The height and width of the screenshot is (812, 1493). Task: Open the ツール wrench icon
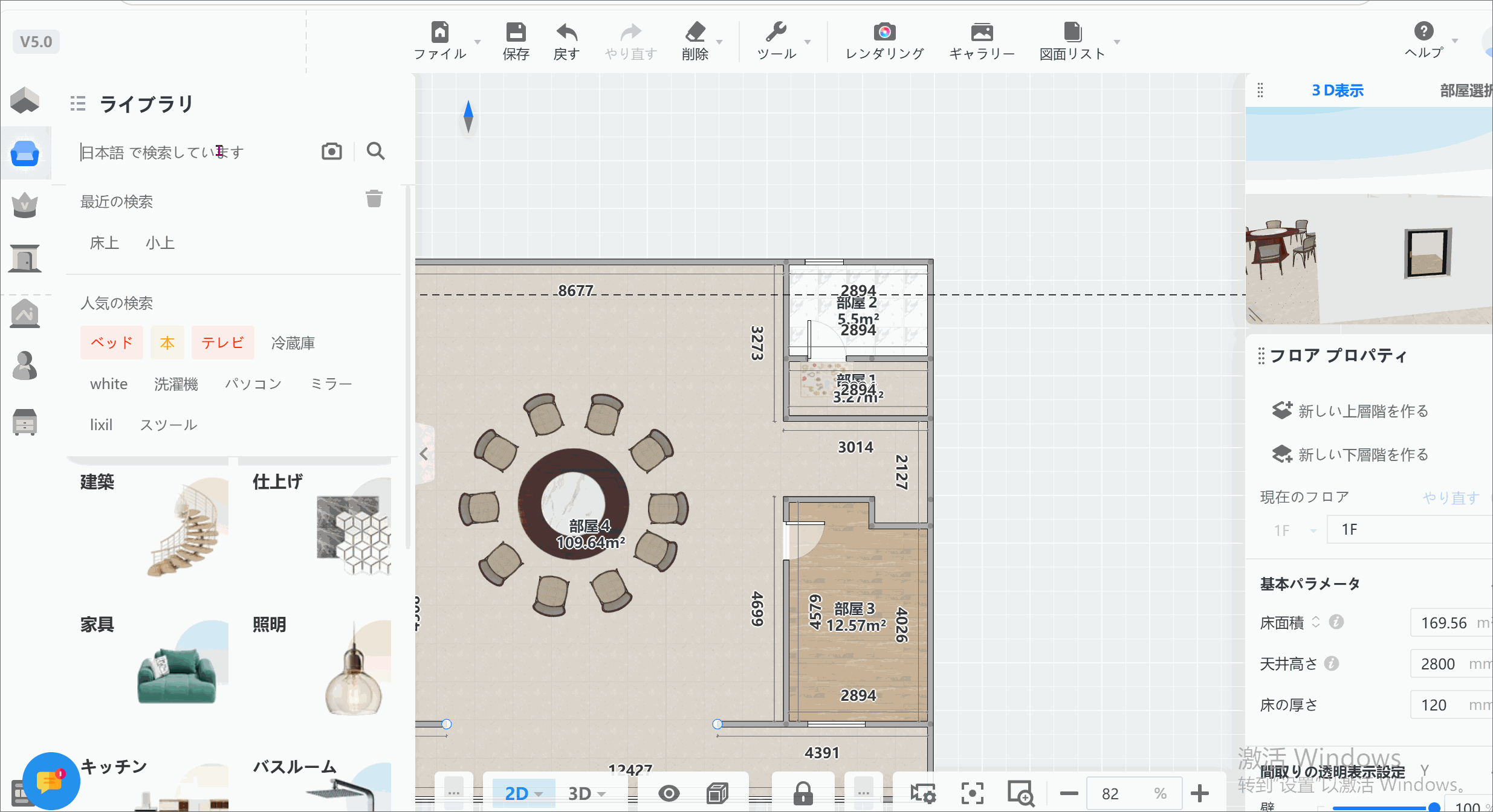(x=776, y=31)
